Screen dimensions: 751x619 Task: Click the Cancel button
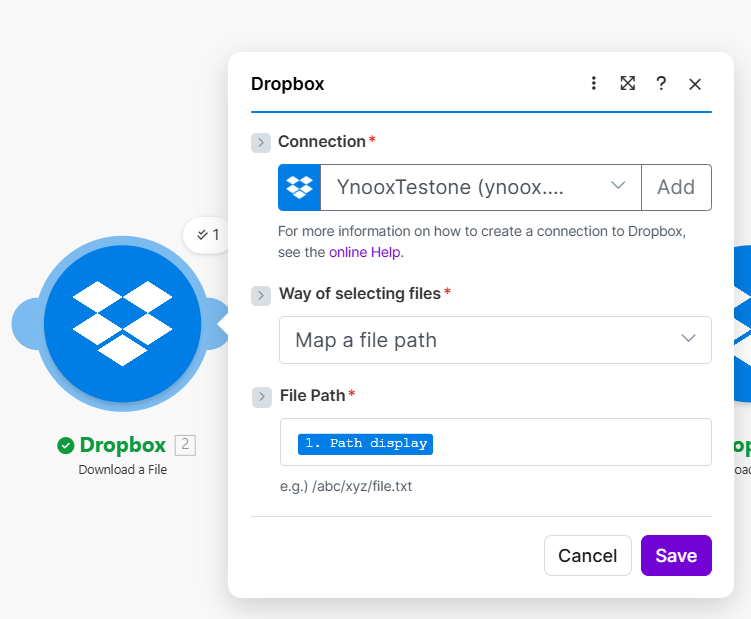click(587, 556)
